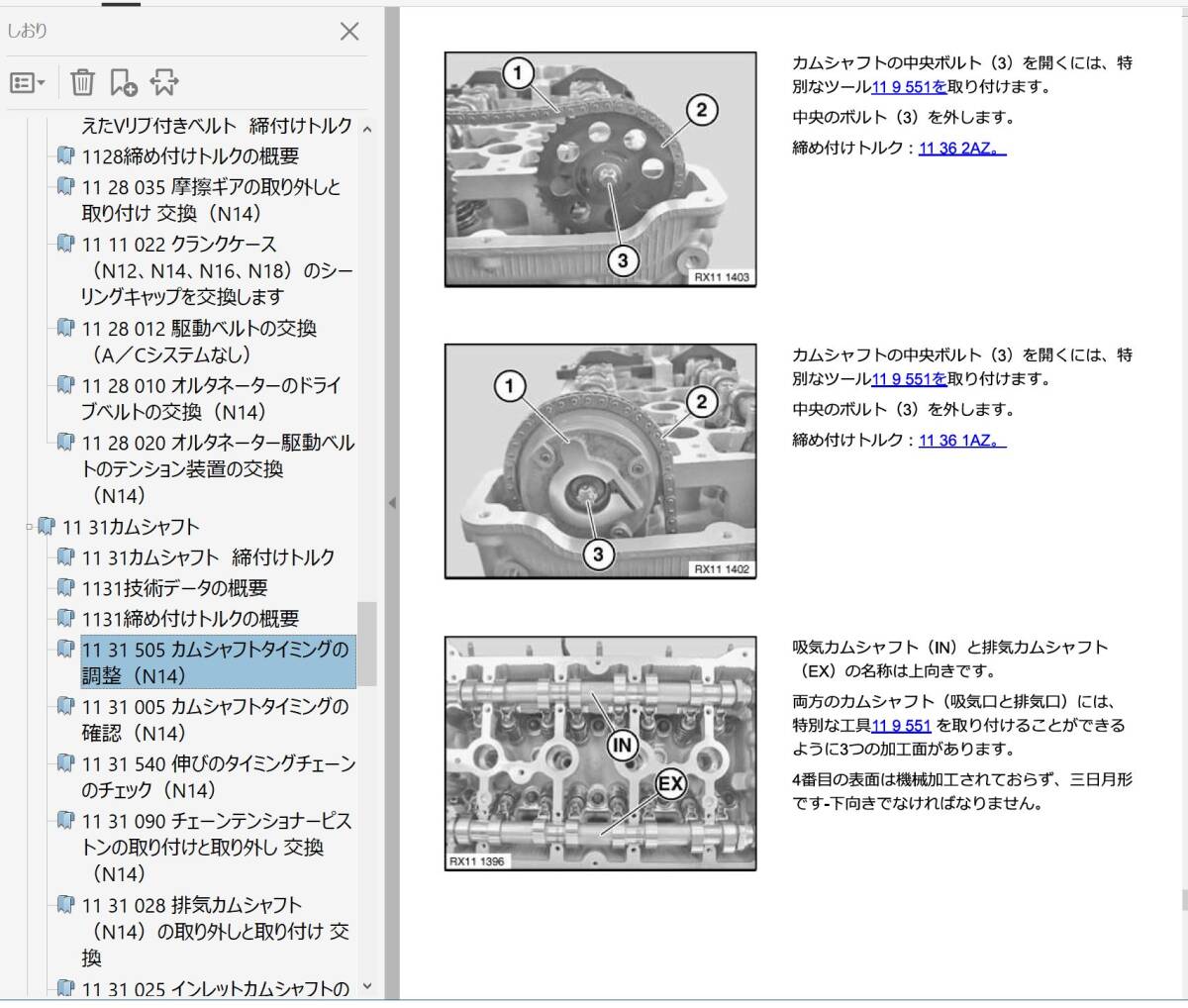Click the RX11 1396 camshaft IN/EX image

(x=601, y=754)
